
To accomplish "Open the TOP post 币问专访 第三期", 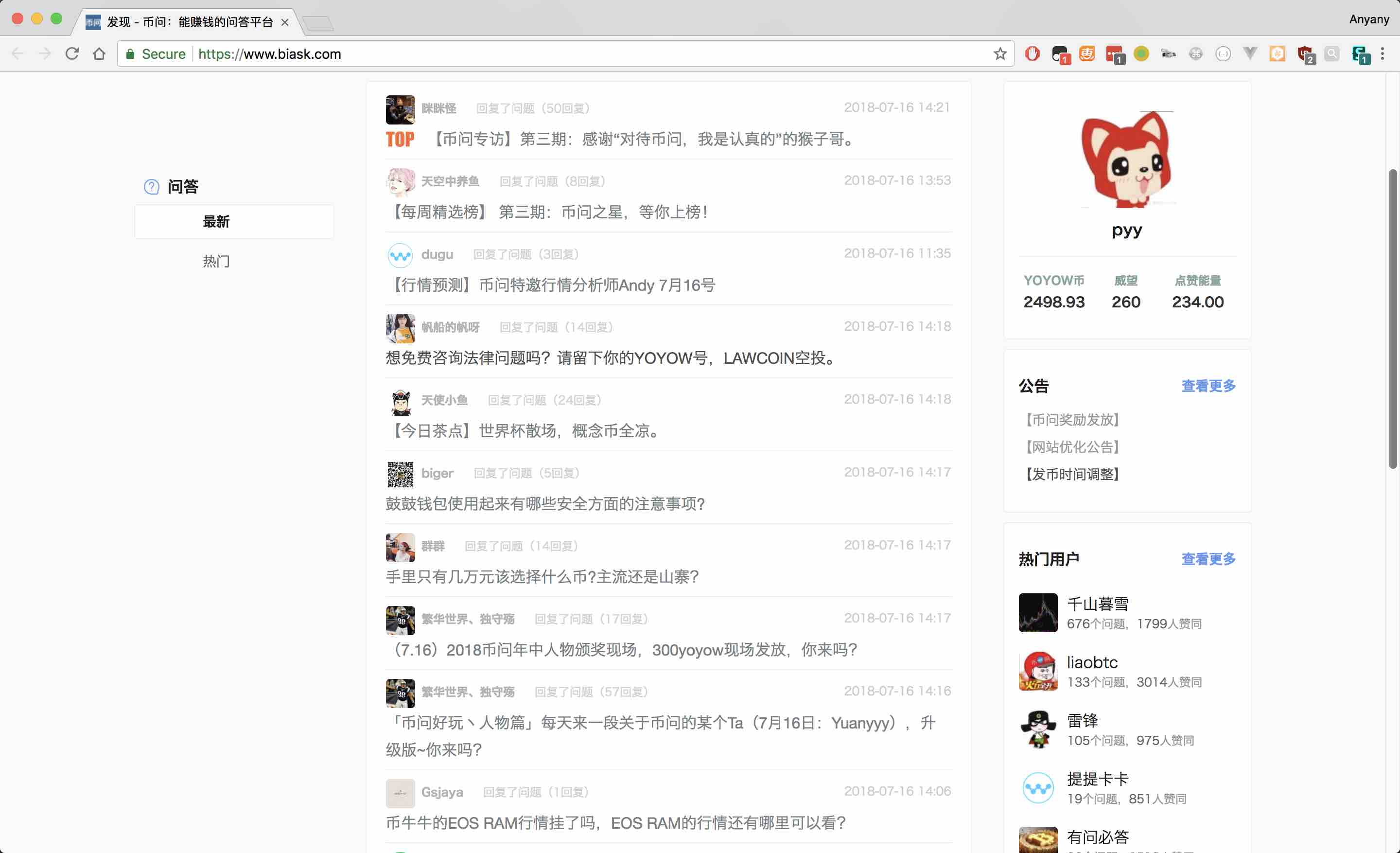I will click(x=644, y=139).
